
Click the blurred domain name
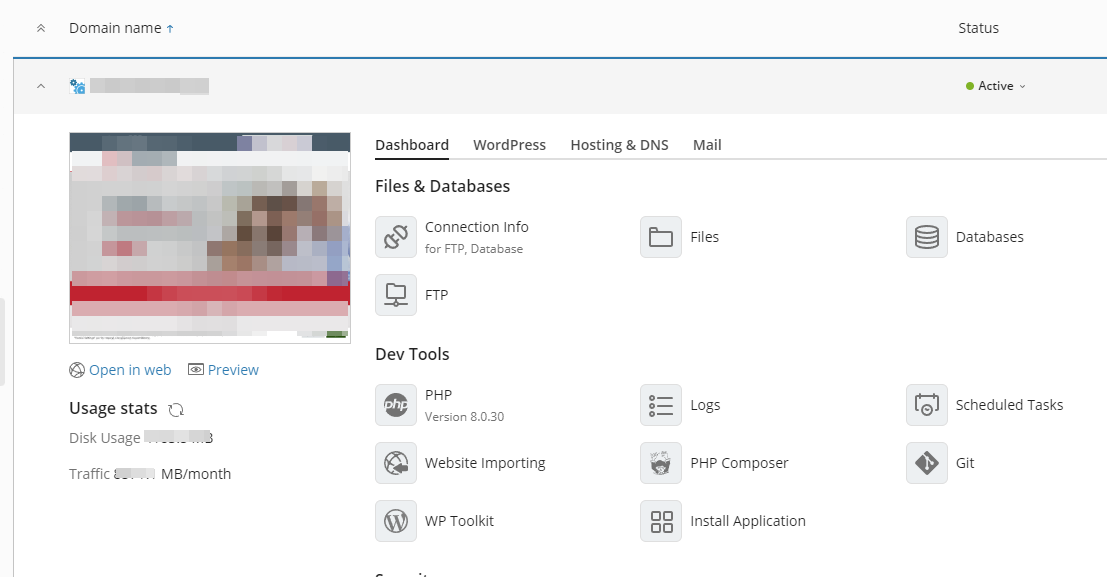pyautogui.click(x=149, y=86)
